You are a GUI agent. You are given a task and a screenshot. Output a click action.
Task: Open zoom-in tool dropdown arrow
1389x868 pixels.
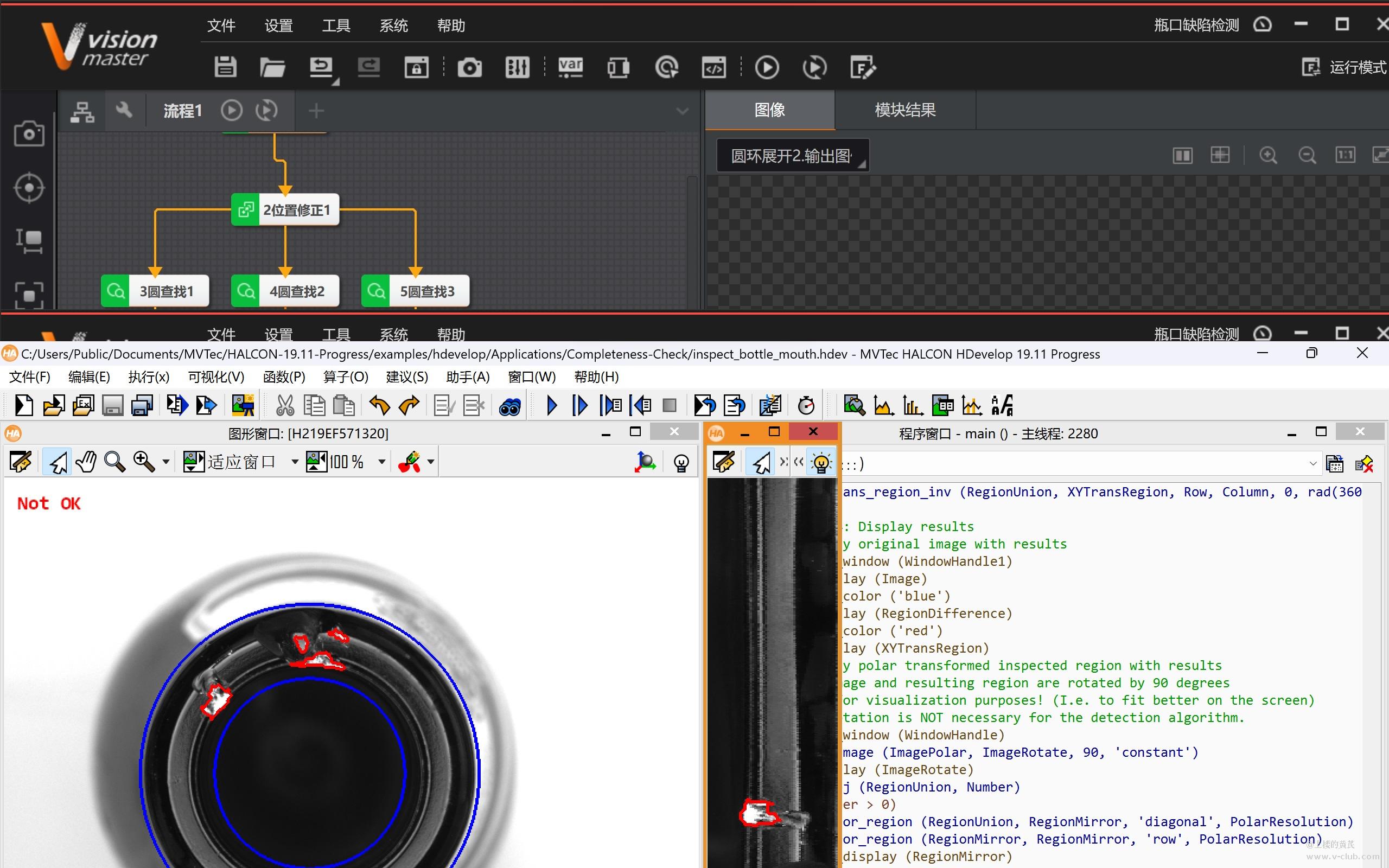click(166, 462)
